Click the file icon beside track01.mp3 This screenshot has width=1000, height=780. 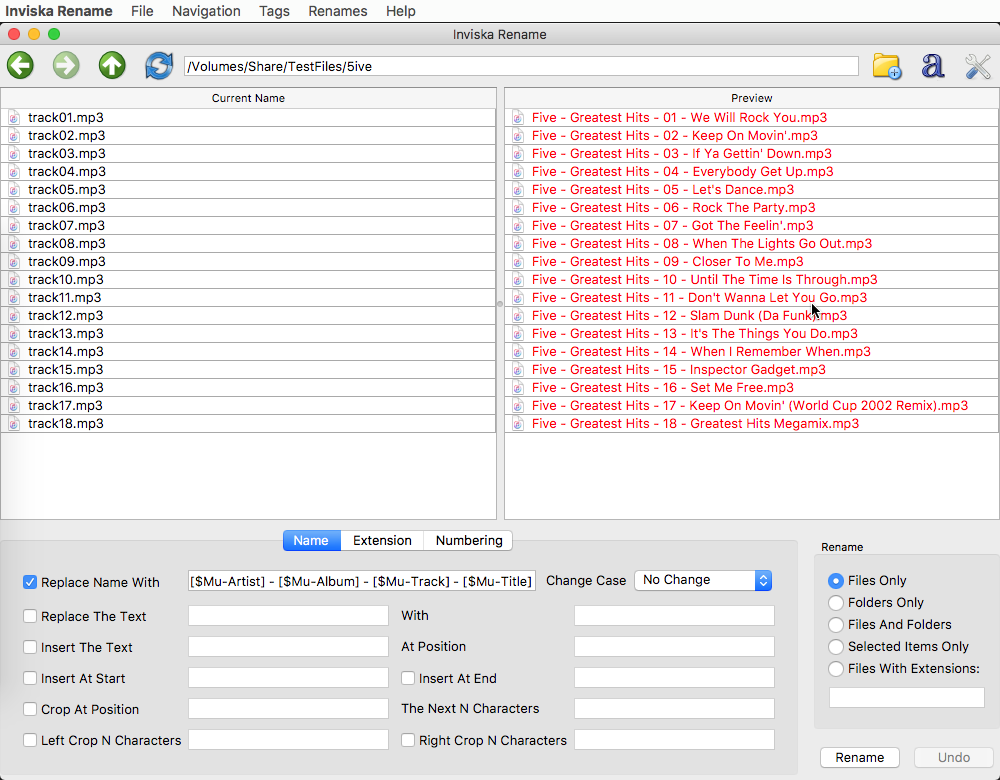[x=14, y=117]
